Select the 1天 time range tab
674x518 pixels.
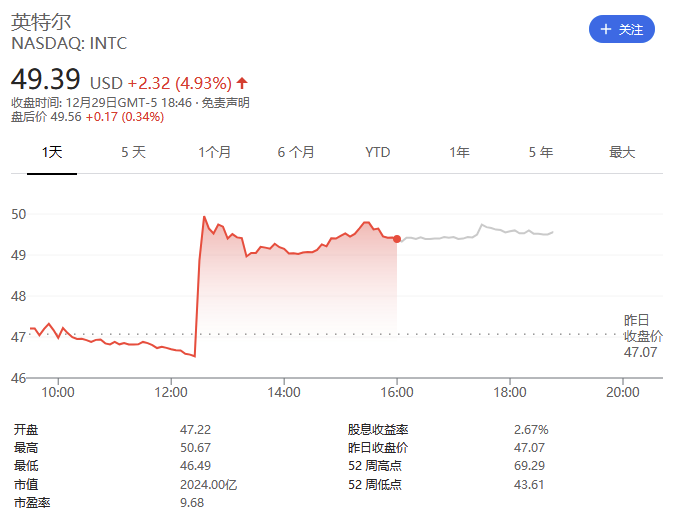[x=52, y=152]
